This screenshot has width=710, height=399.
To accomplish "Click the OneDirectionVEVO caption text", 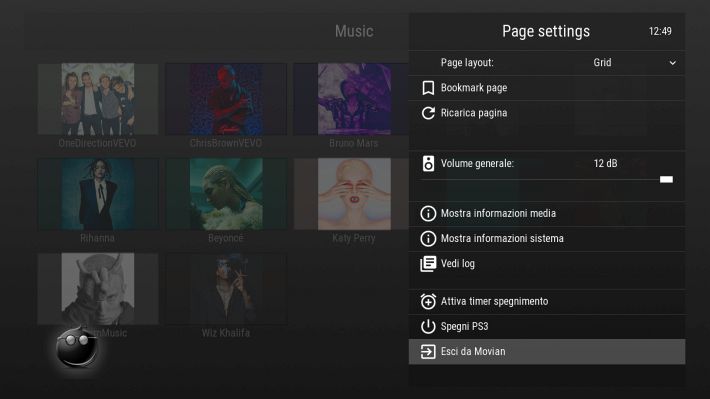I will pyautogui.click(x=97, y=143).
